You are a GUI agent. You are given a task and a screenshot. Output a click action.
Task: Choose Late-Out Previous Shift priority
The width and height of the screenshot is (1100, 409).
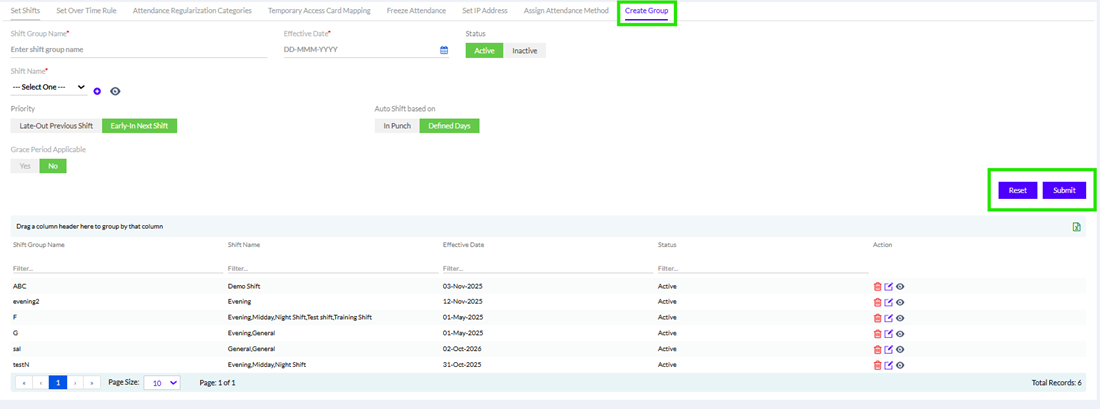[x=56, y=126]
